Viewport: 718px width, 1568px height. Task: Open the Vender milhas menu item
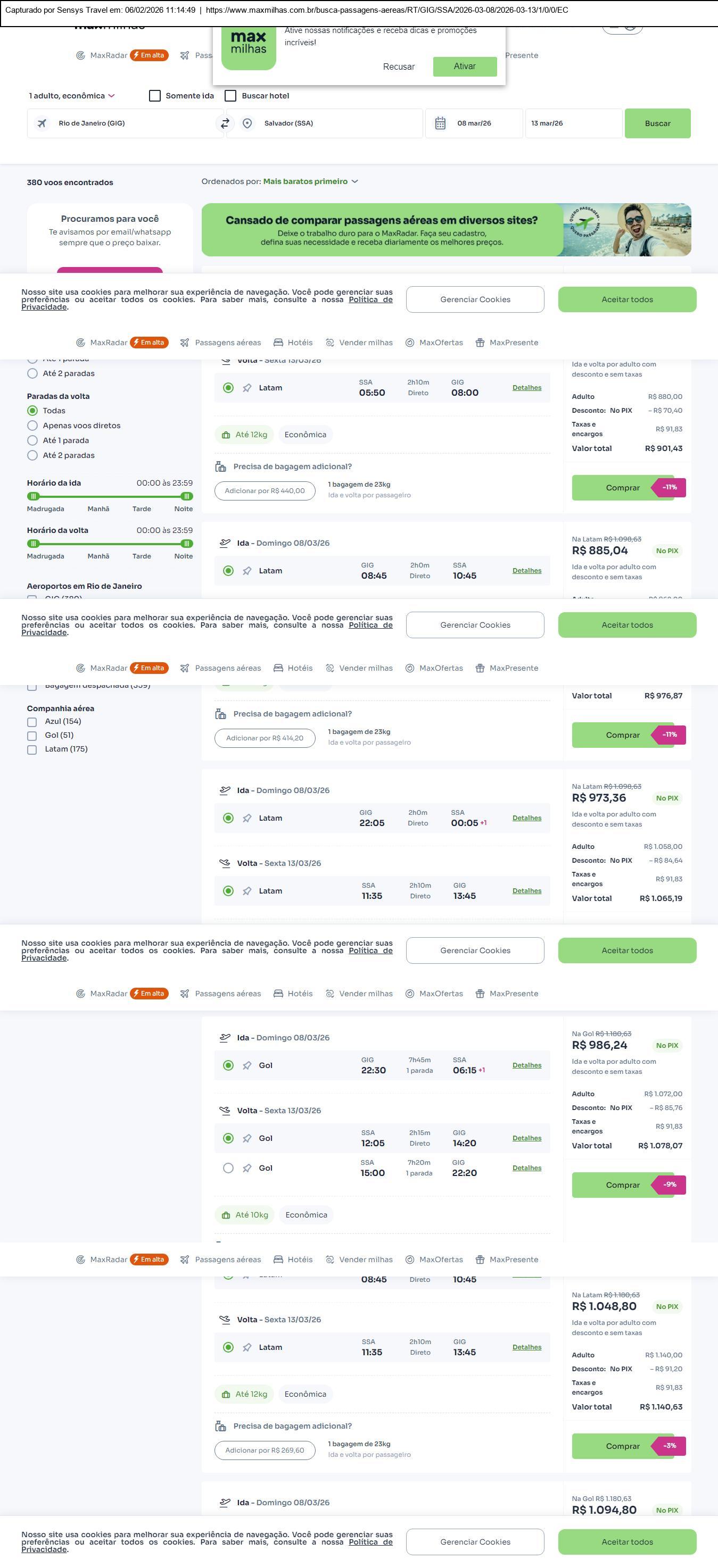pyautogui.click(x=366, y=343)
